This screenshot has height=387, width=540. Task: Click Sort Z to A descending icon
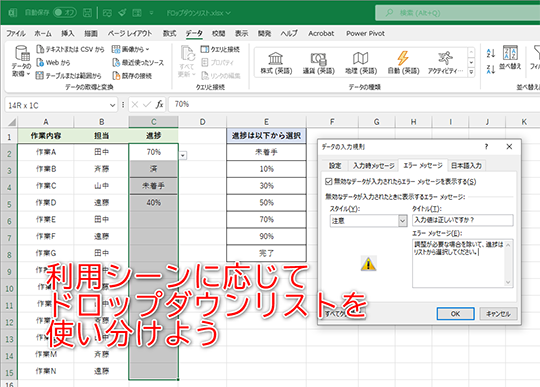490,69
